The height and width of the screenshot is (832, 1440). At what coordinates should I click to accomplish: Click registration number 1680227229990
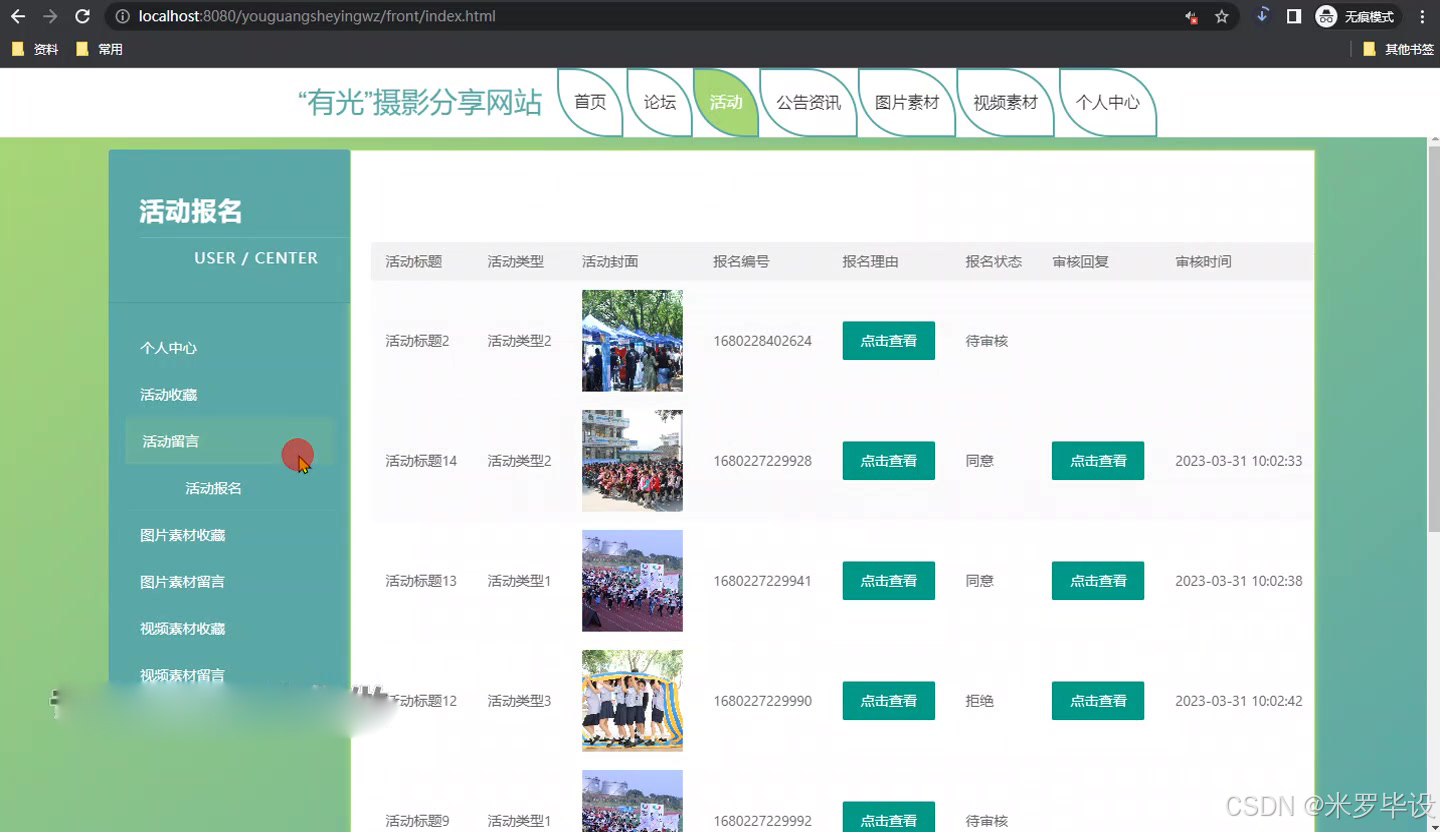(762, 701)
